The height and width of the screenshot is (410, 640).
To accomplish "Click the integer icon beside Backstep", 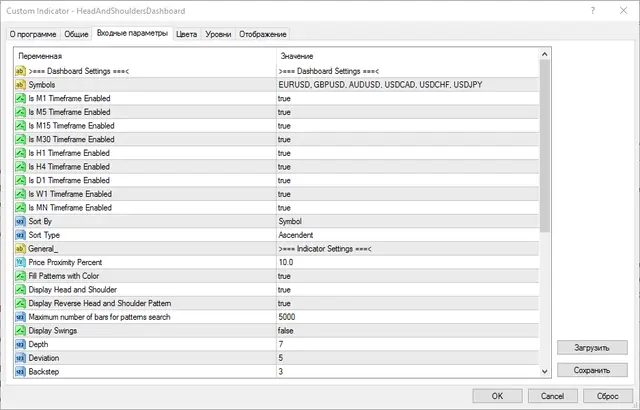I will (x=20, y=372).
